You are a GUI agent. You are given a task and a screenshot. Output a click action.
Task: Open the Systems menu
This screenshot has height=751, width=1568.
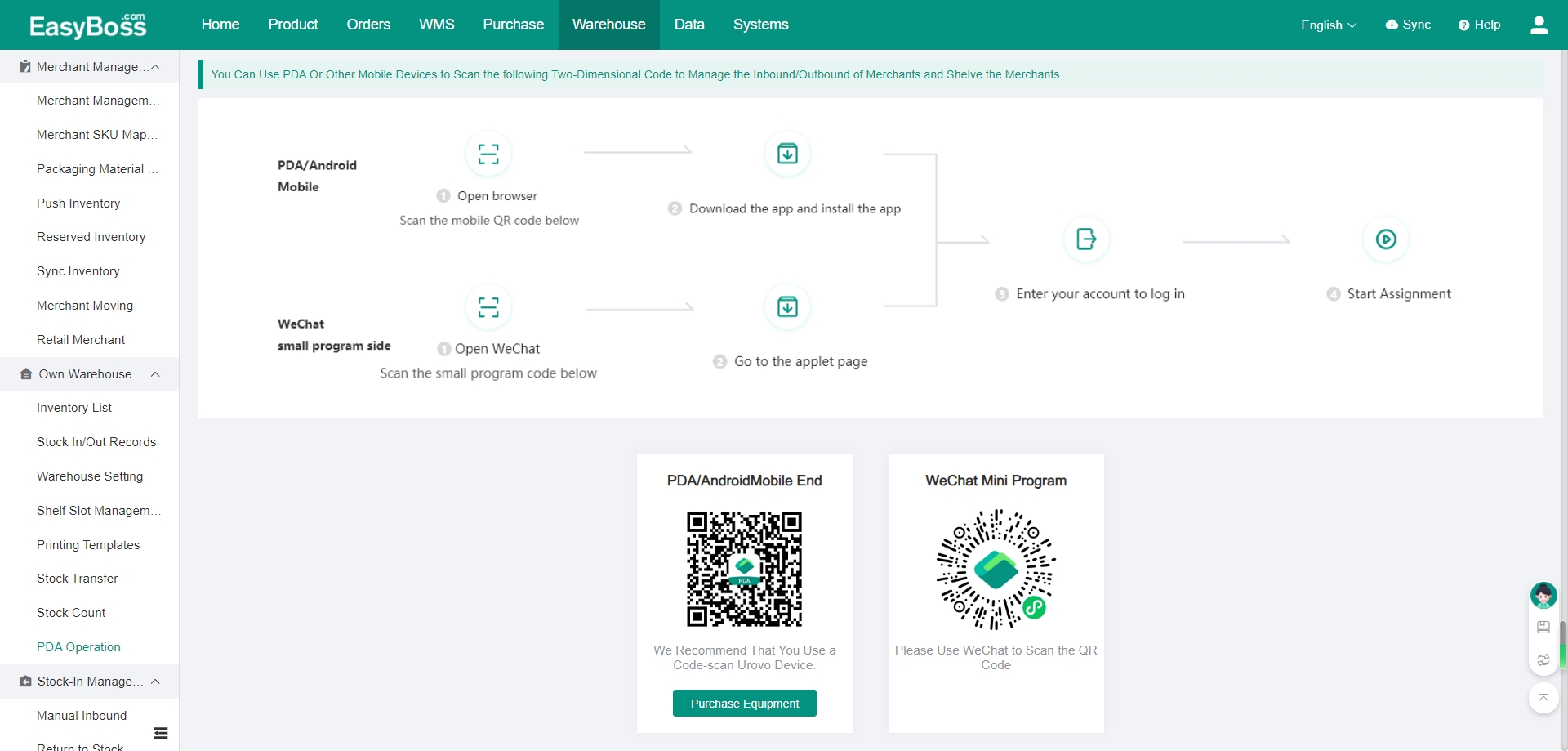click(x=761, y=25)
